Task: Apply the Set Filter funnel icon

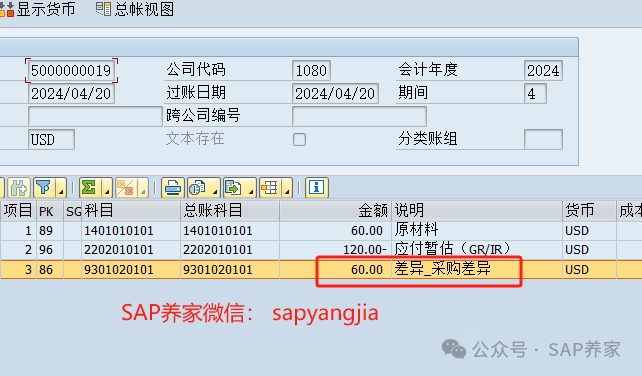Action: 44,188
